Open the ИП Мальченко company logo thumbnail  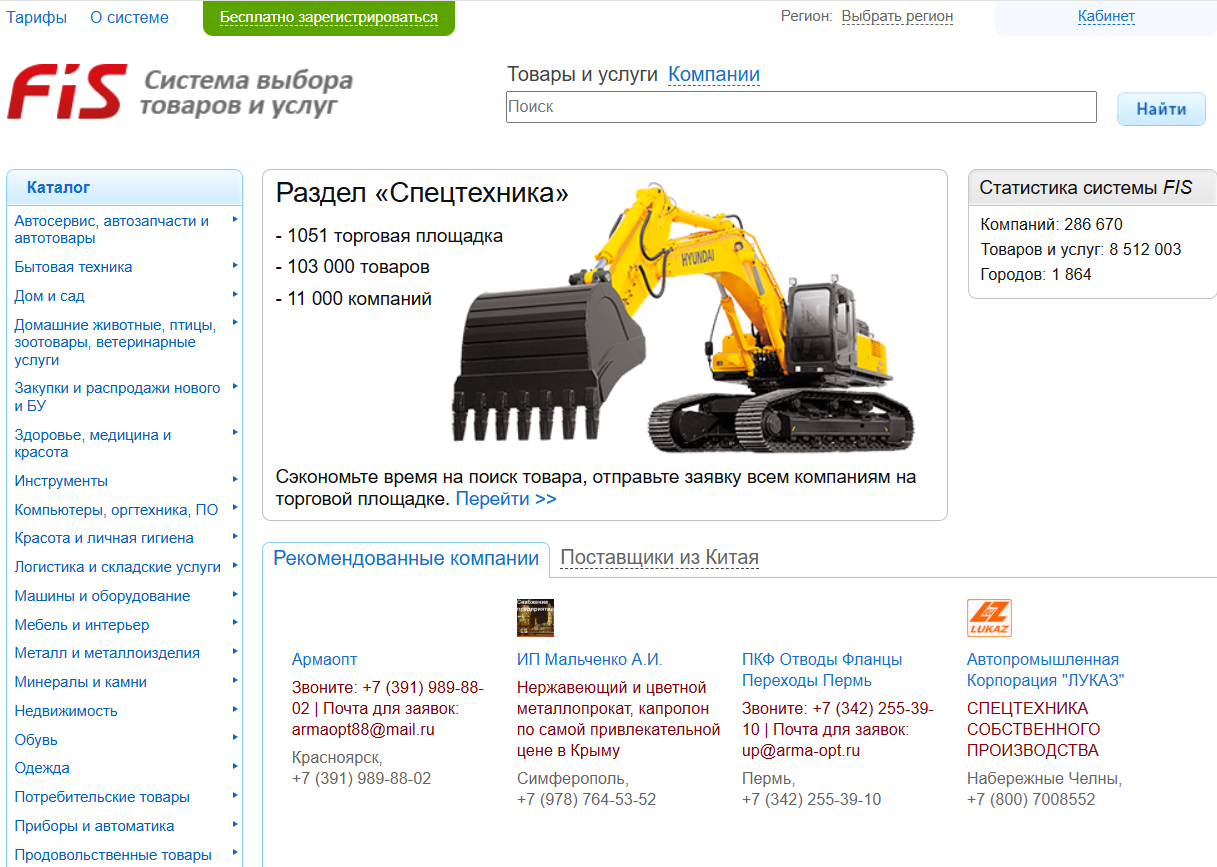click(x=535, y=618)
